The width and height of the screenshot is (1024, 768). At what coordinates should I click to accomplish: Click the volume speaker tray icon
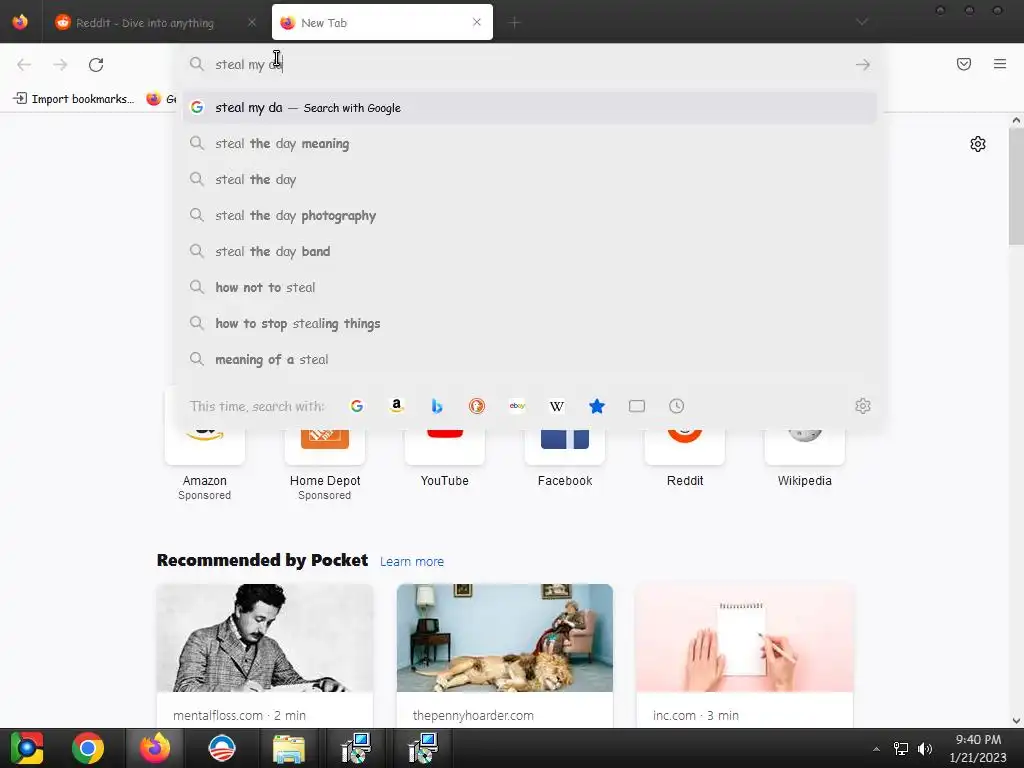925,748
